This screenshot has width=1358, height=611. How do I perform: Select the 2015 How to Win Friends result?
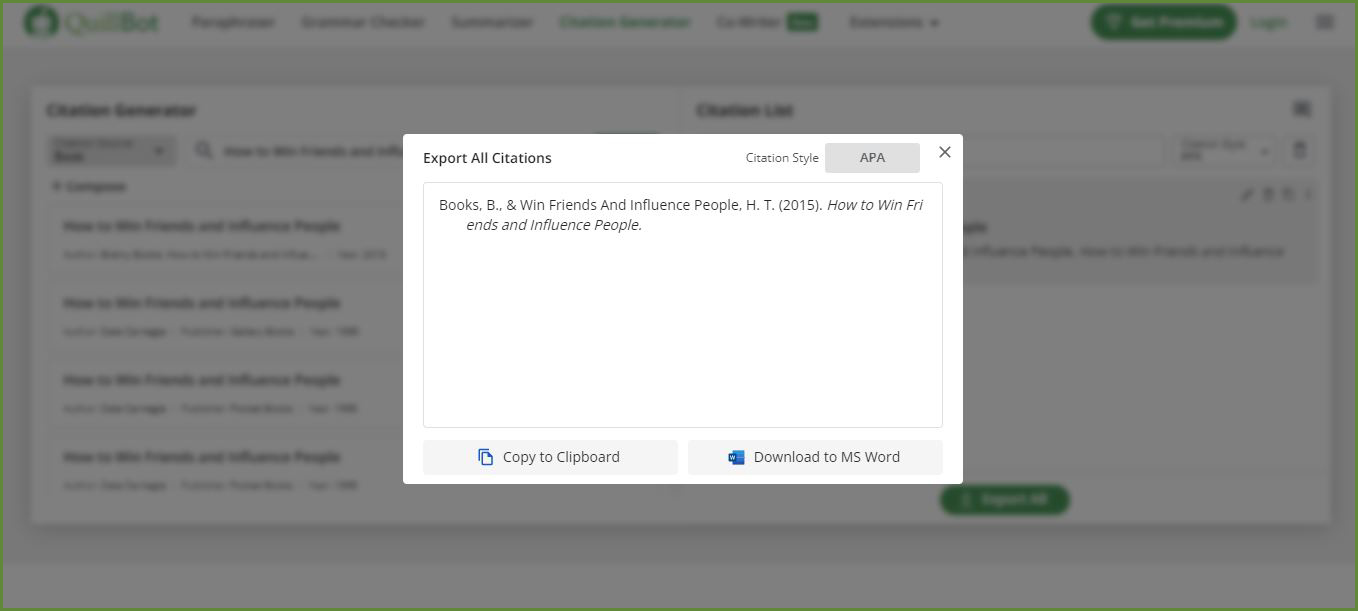pyautogui.click(x=225, y=240)
